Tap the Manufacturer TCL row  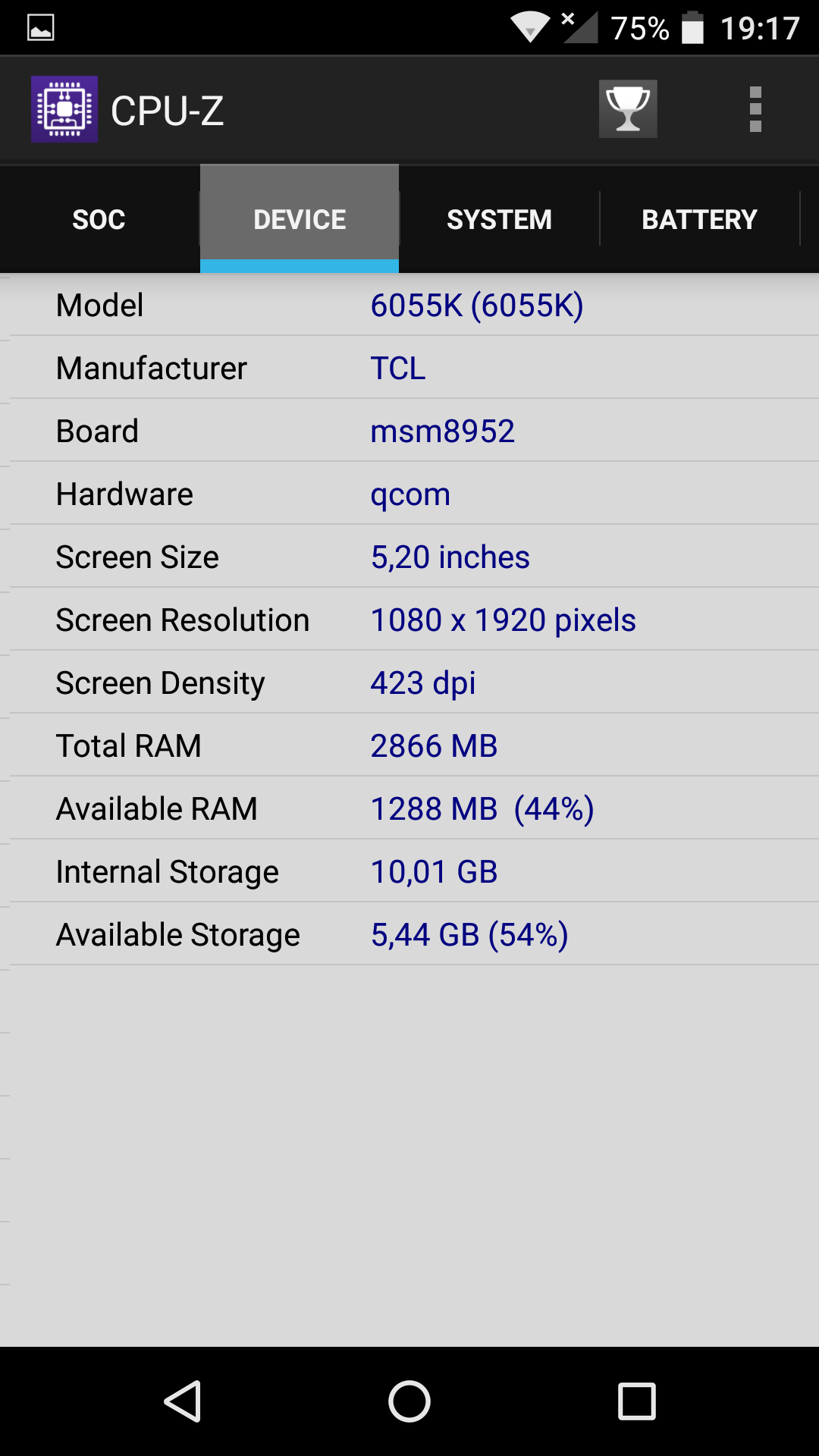tap(414, 368)
